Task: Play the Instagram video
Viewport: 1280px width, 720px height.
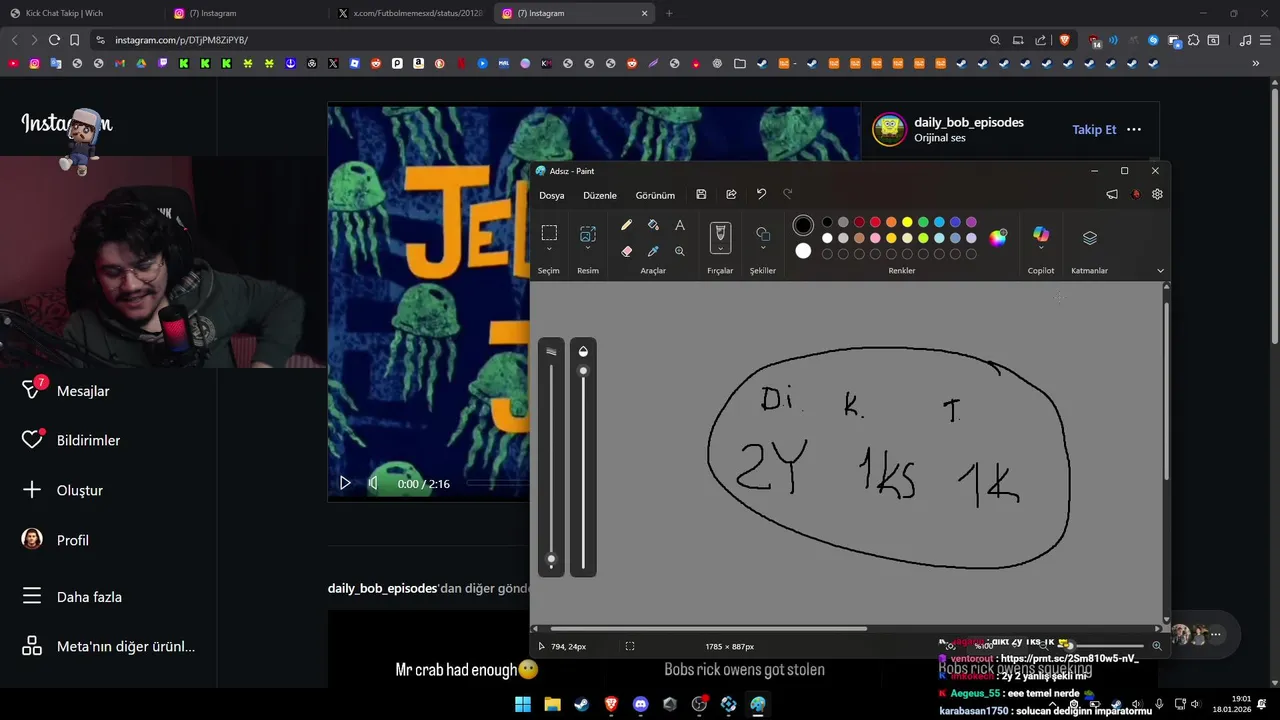Action: [345, 483]
